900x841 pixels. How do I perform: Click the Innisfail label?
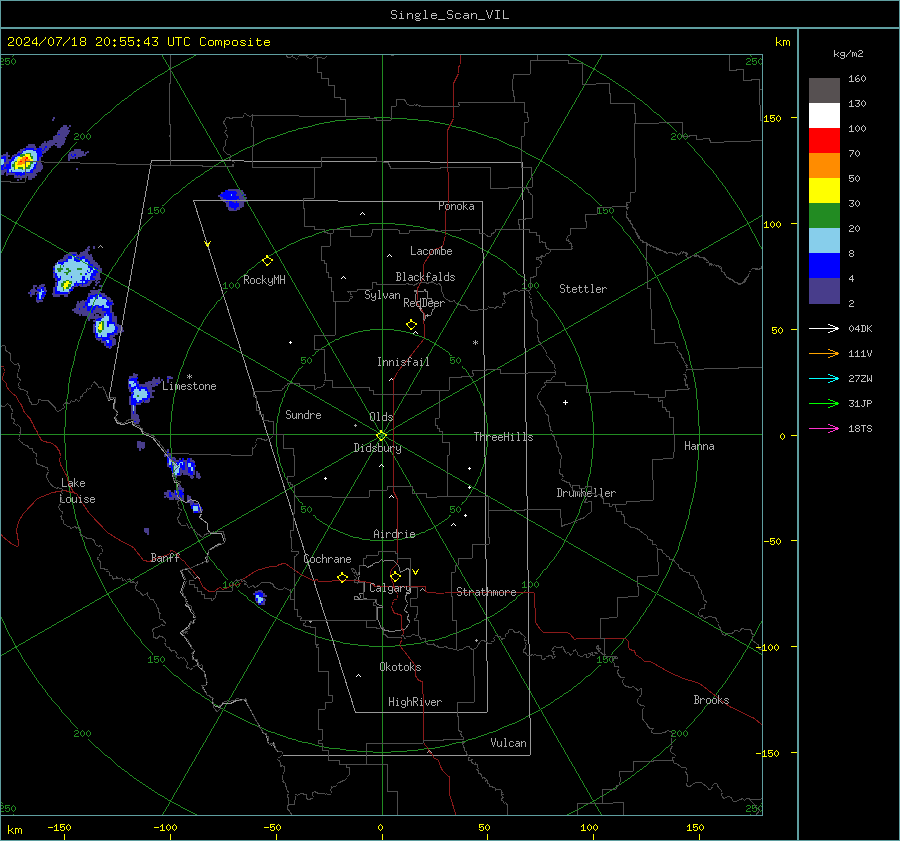pos(403,362)
